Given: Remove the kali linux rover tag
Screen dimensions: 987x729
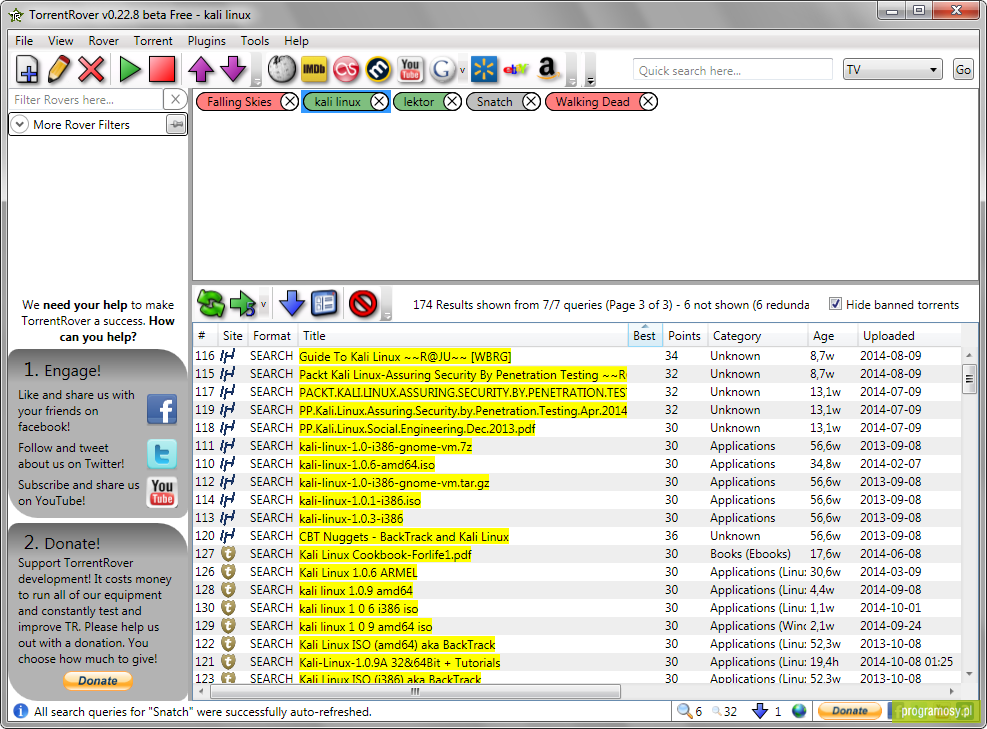Looking at the screenshot, I should [380, 101].
